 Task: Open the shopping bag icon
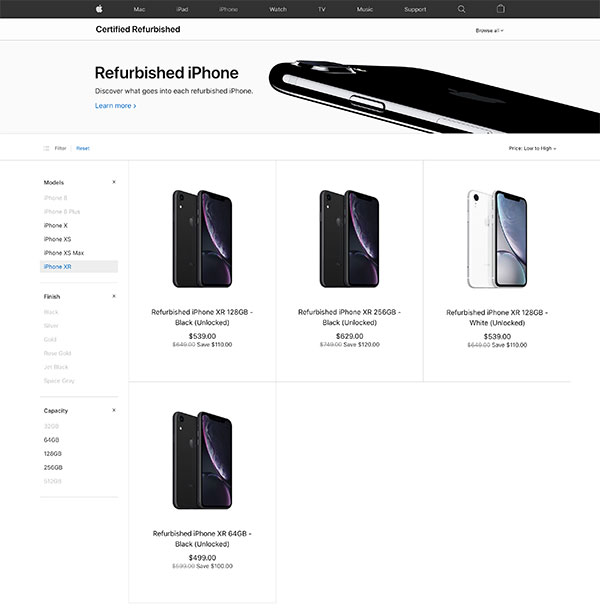[x=501, y=9]
